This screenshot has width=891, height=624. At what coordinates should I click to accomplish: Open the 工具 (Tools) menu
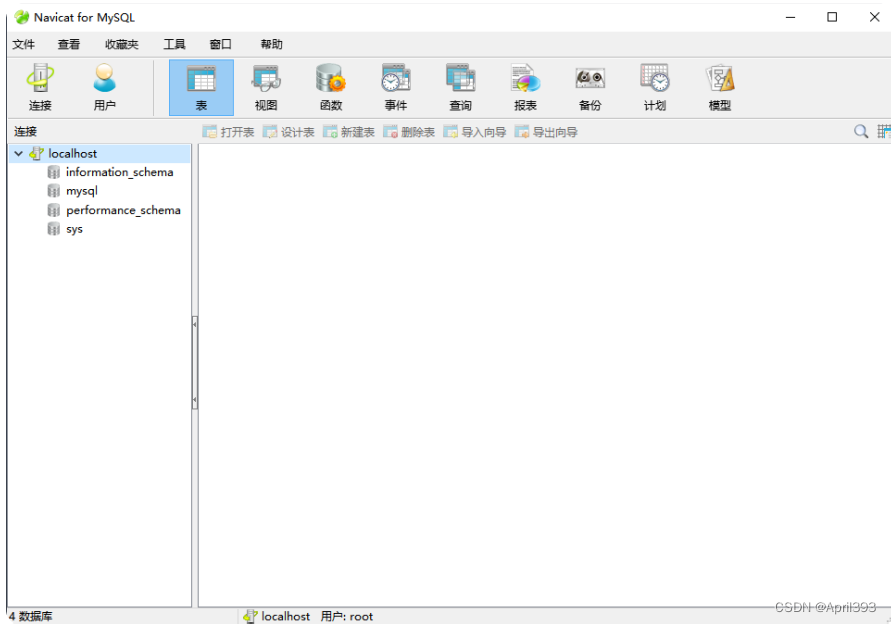[174, 44]
